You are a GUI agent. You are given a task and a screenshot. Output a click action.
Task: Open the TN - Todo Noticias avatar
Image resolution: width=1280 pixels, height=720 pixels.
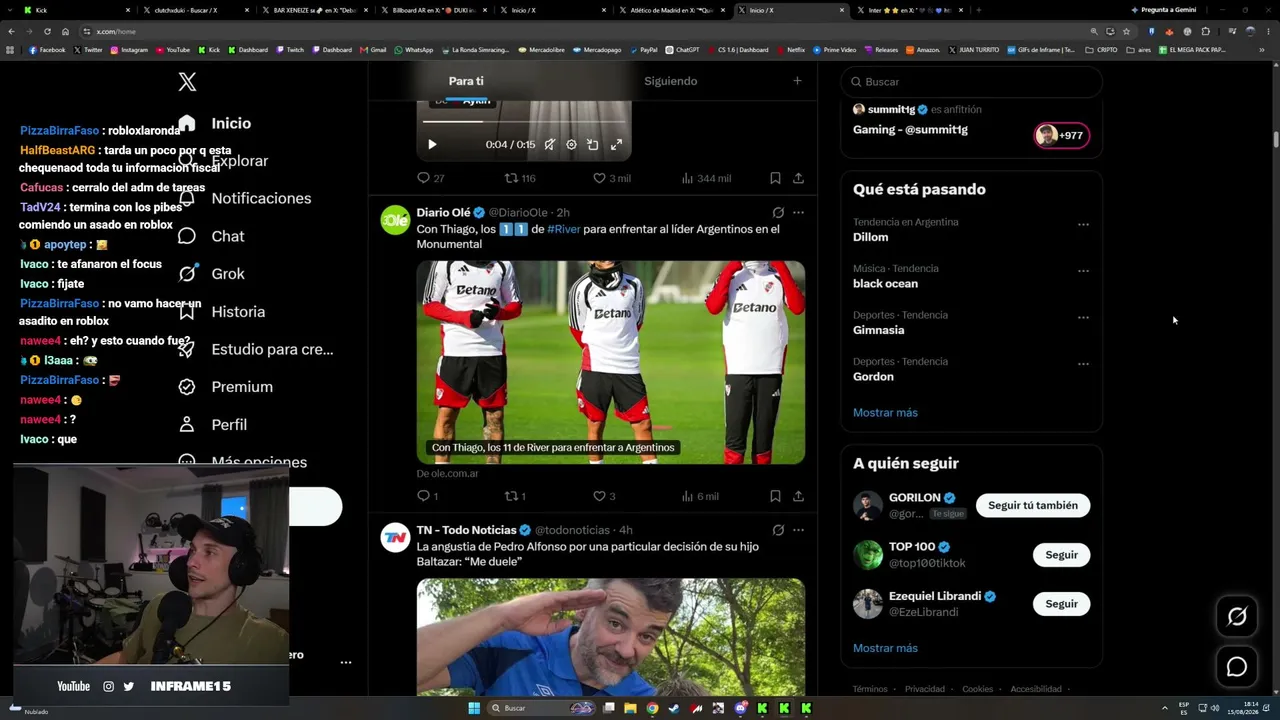[395, 538]
